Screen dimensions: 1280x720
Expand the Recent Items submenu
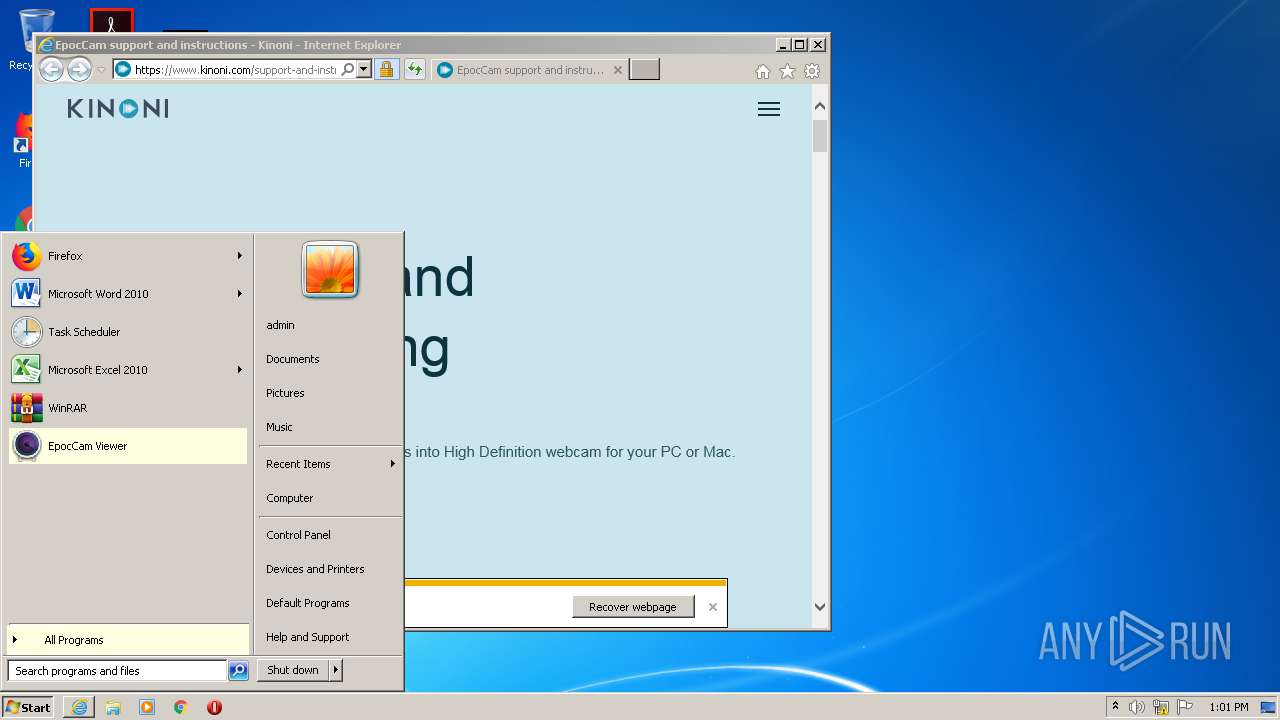point(330,464)
